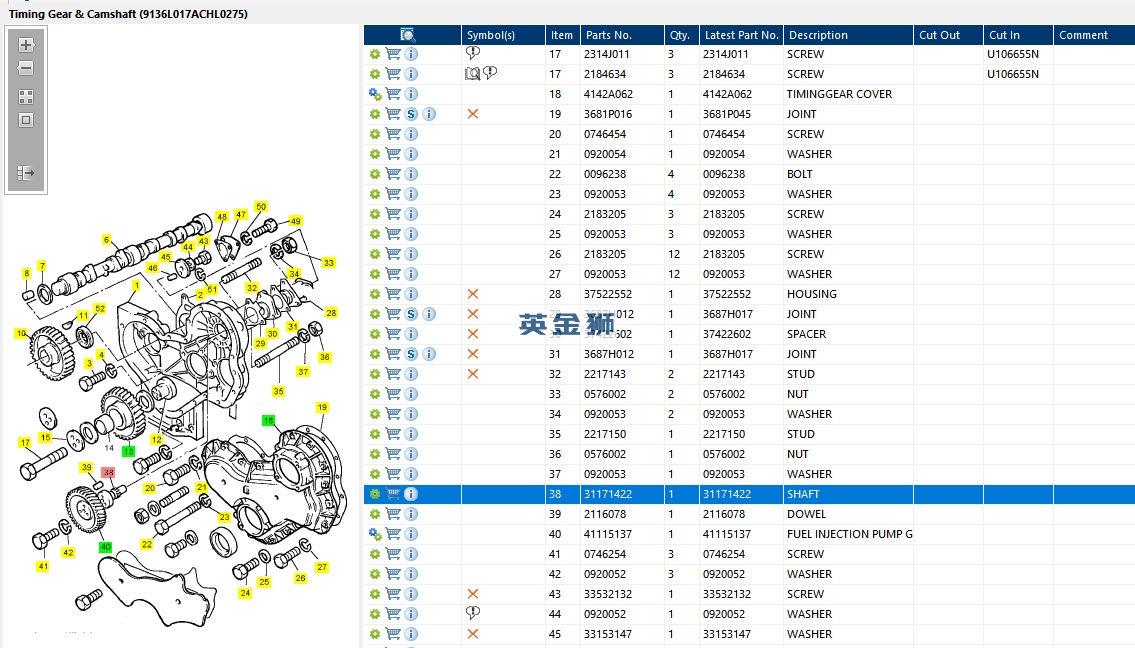1135x648 pixels.
Task: Click the Qty. column header
Action: tap(681, 35)
